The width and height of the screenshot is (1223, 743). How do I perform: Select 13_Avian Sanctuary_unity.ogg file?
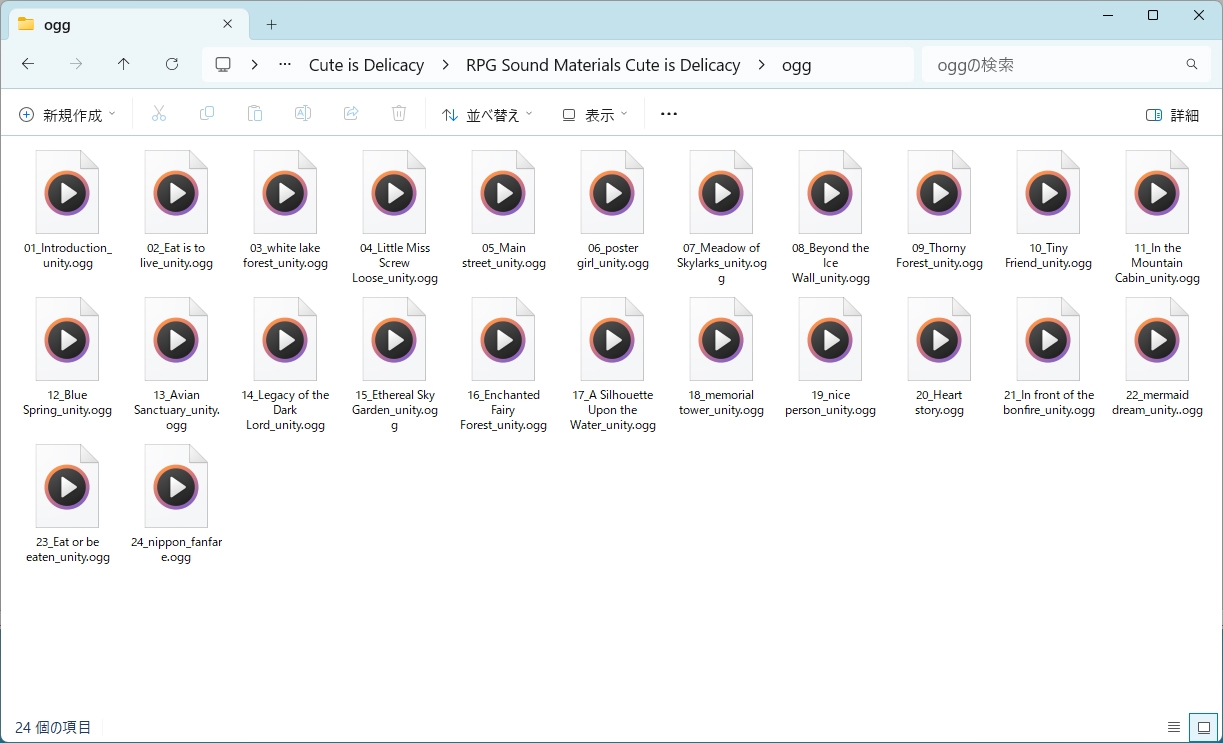(x=177, y=364)
